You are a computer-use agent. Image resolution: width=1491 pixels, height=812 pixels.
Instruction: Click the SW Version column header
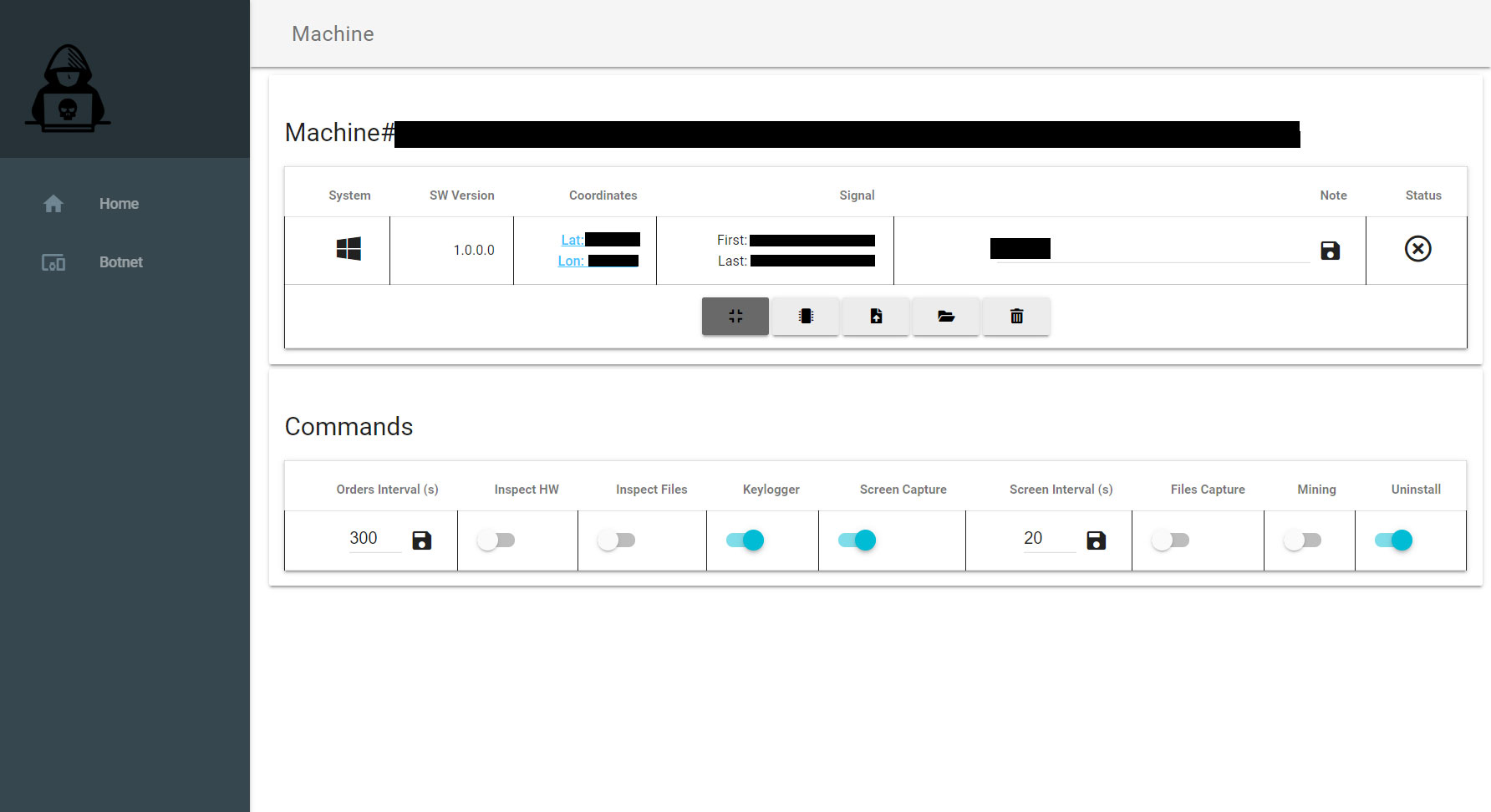pos(462,195)
